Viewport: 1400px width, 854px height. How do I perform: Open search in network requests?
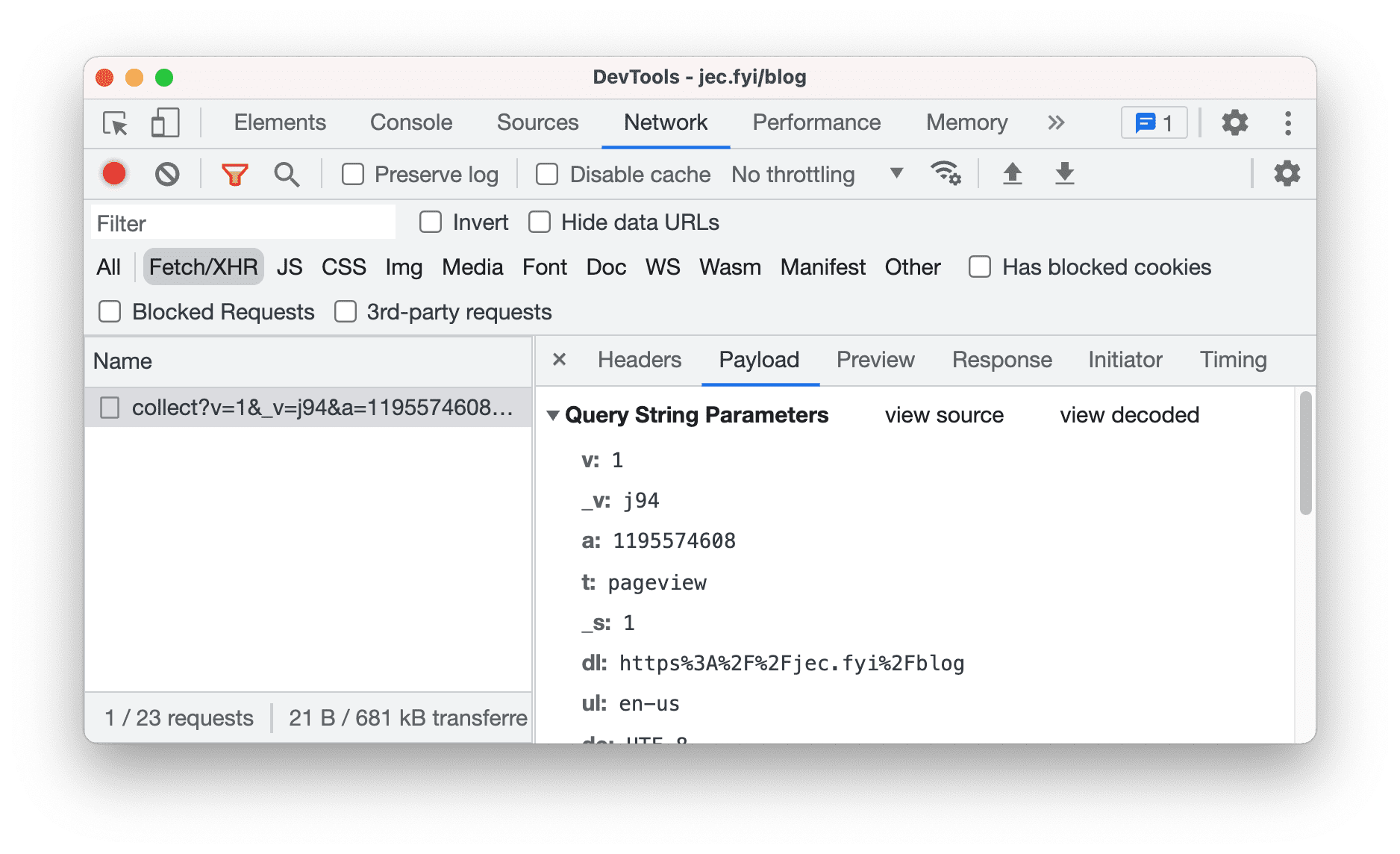point(287,174)
